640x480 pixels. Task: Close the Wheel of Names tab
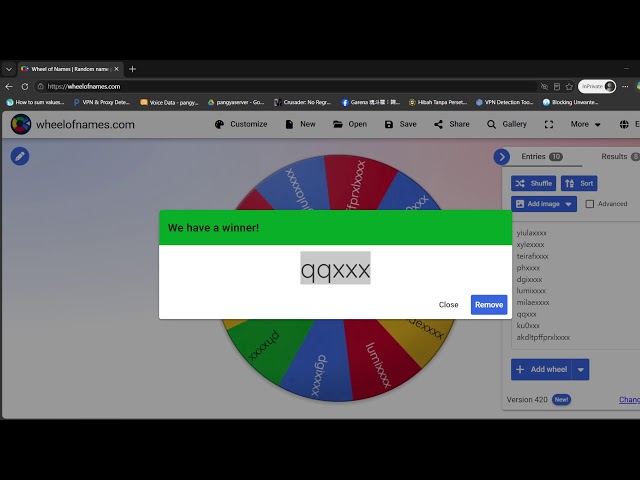coord(116,69)
